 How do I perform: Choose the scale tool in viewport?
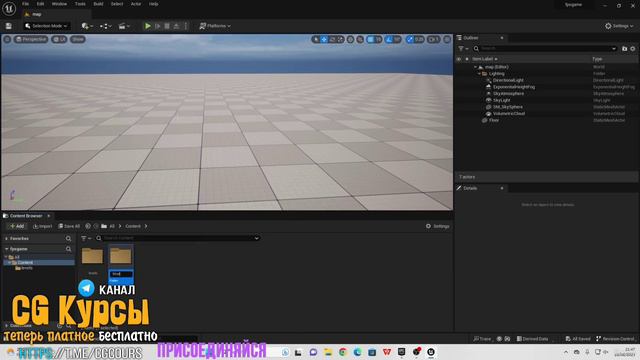tap(340, 39)
